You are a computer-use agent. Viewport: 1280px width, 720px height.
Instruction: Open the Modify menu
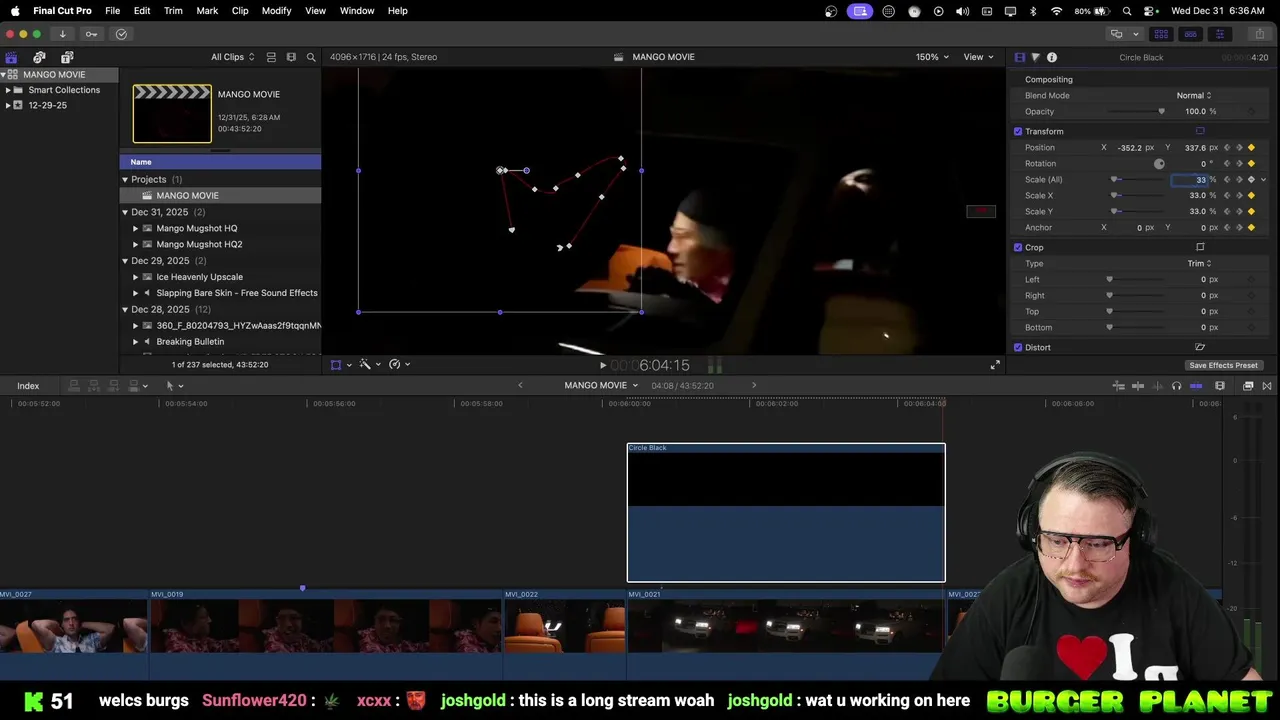point(276,10)
